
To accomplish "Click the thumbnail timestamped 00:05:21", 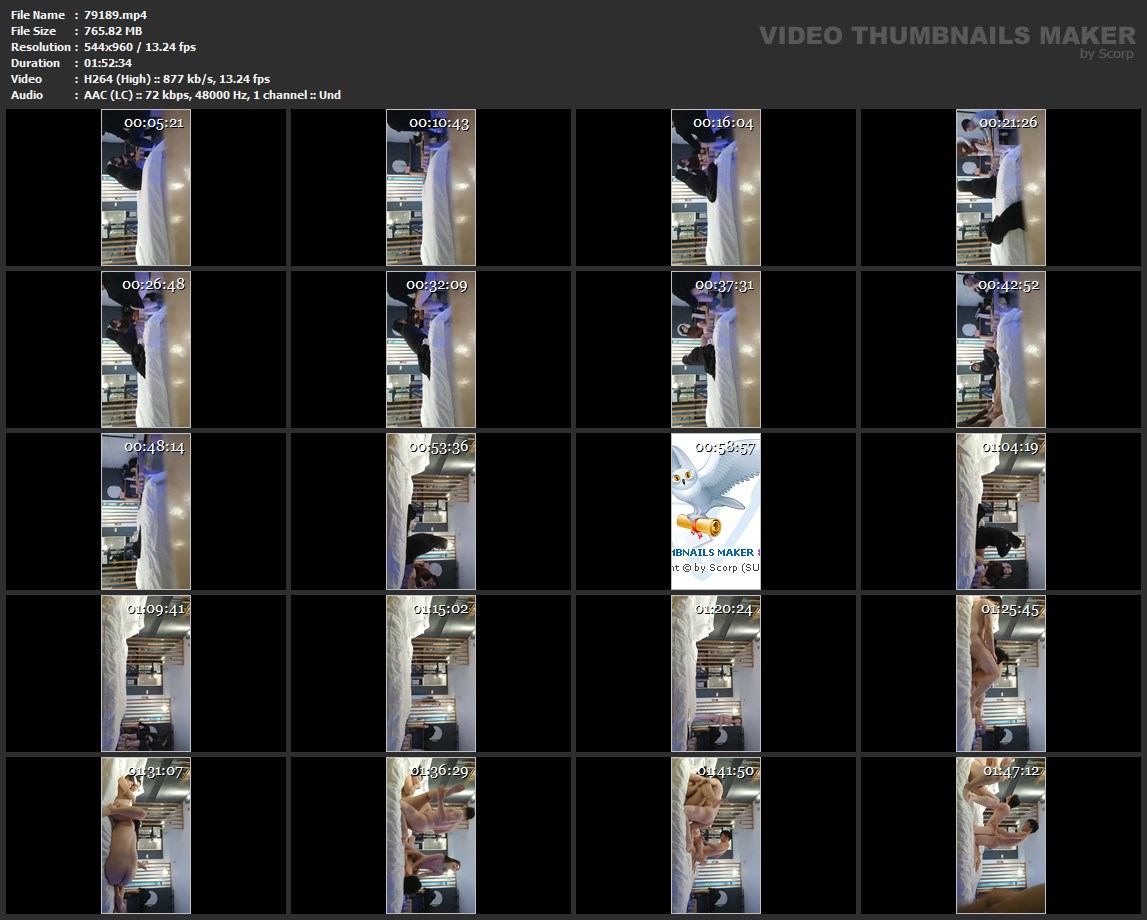I will pos(146,187).
